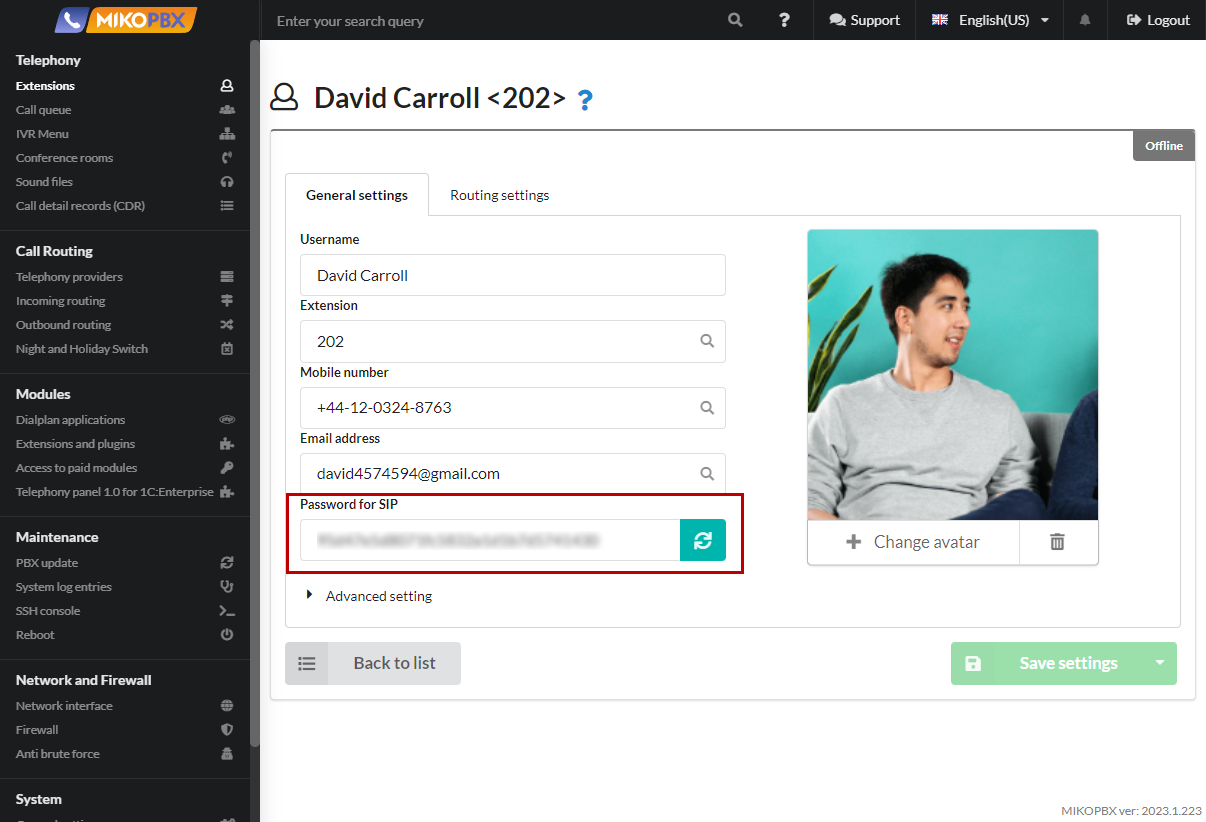Switch to the Routing settings tab

[x=499, y=195]
